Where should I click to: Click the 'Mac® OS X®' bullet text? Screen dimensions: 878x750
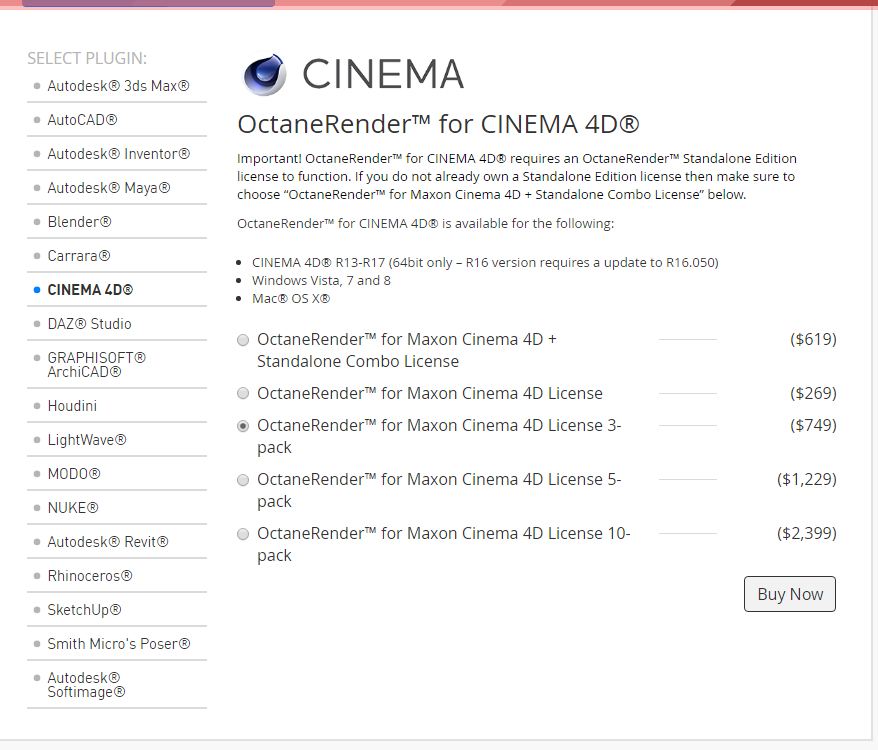click(291, 298)
